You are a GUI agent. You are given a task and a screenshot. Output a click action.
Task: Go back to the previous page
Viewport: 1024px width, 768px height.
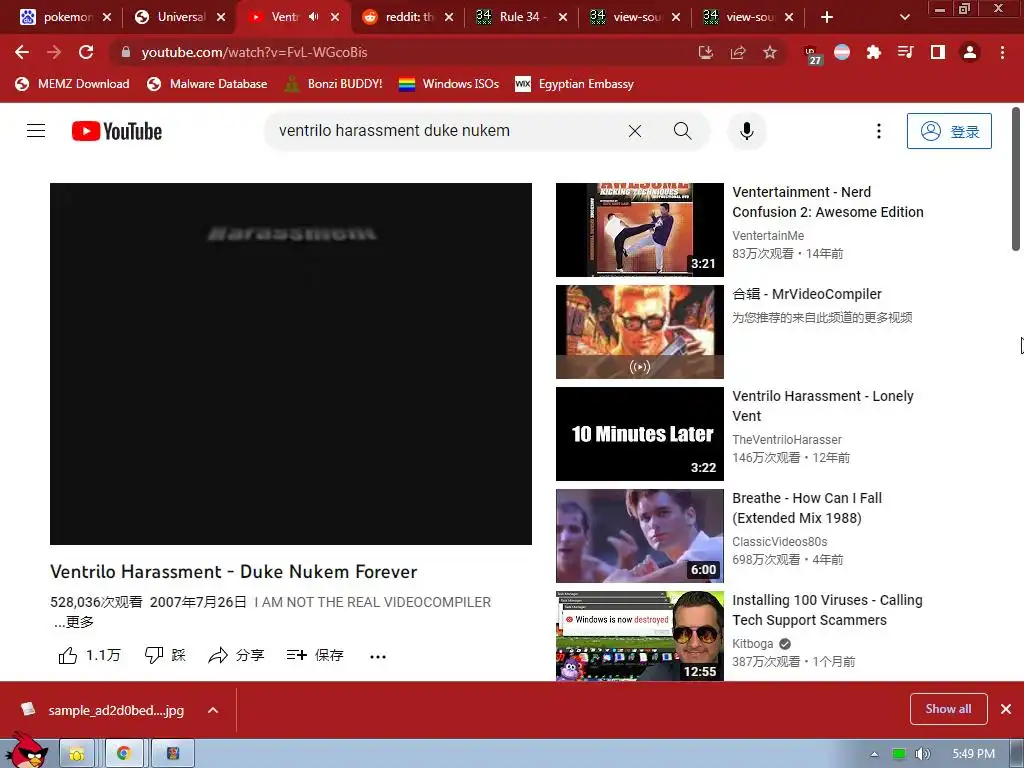(x=22, y=52)
